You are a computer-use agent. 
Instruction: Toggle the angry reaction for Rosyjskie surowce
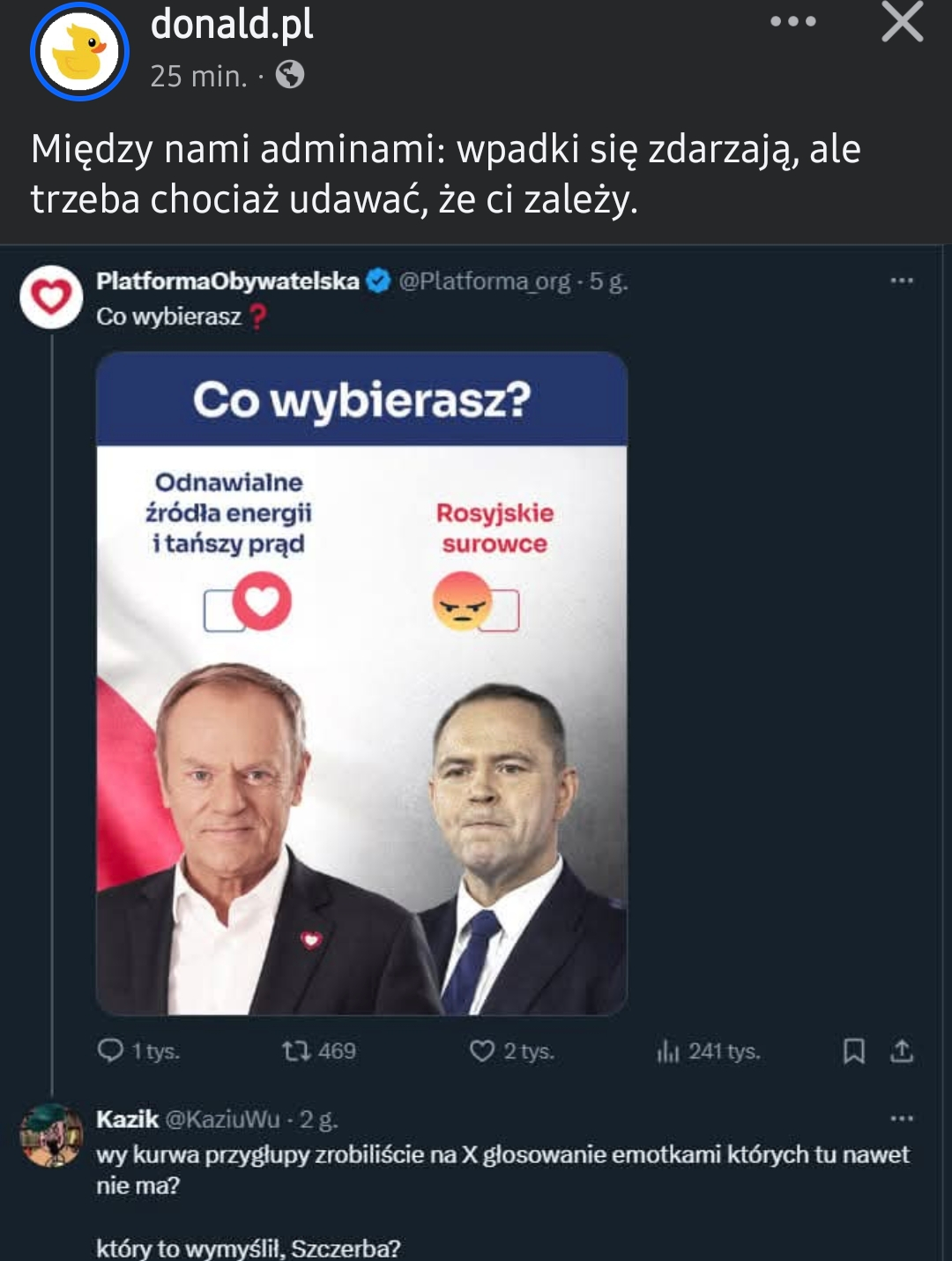463,603
